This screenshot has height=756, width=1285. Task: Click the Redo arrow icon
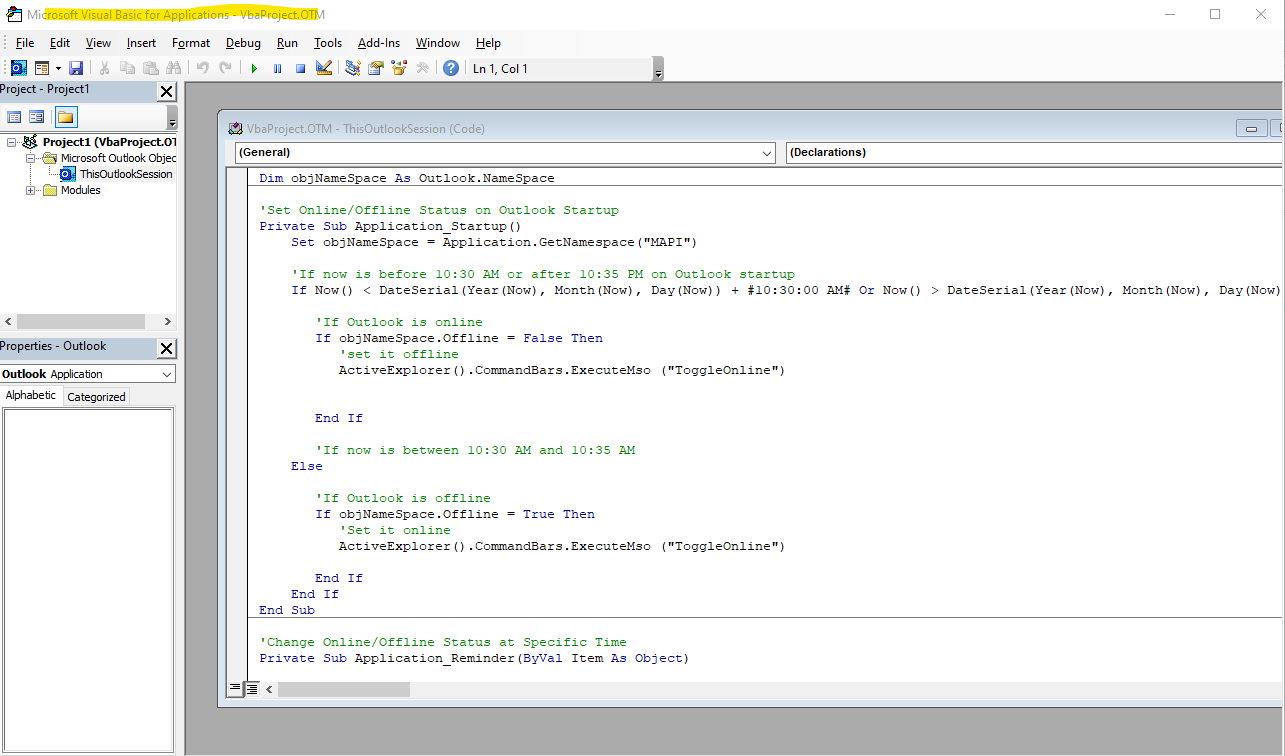click(x=225, y=68)
